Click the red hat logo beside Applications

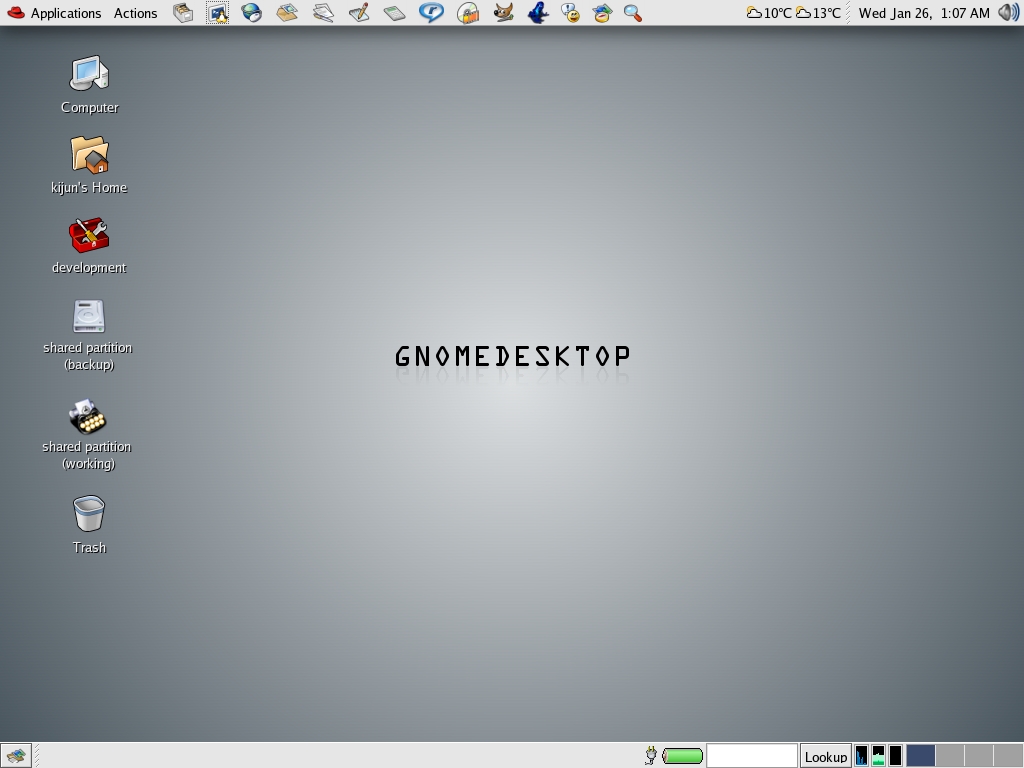[x=16, y=13]
